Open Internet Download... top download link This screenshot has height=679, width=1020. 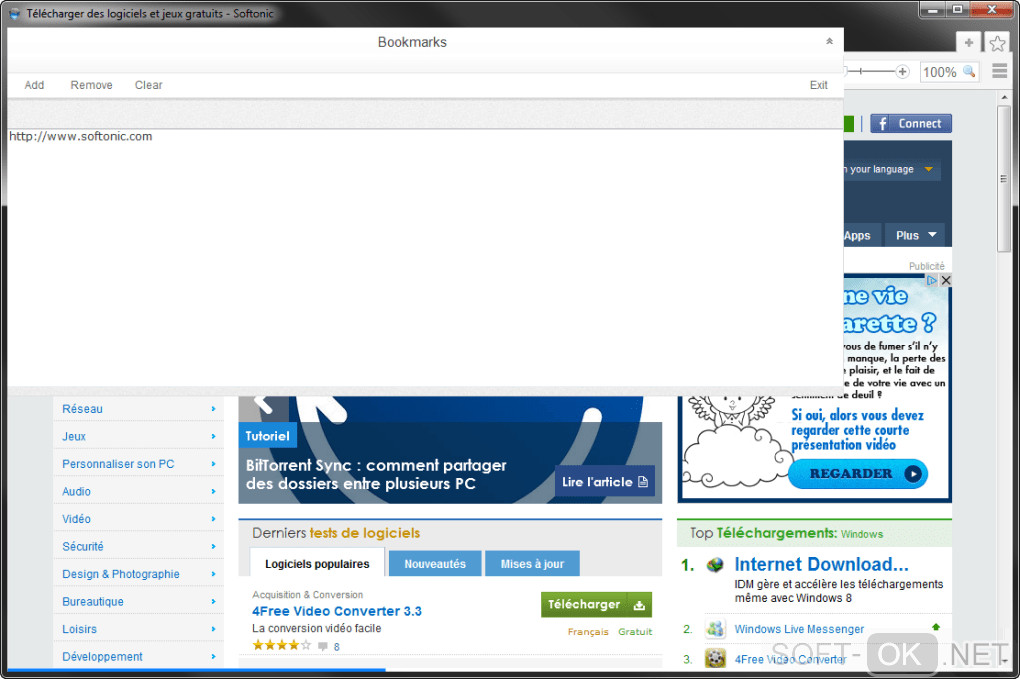click(821, 565)
